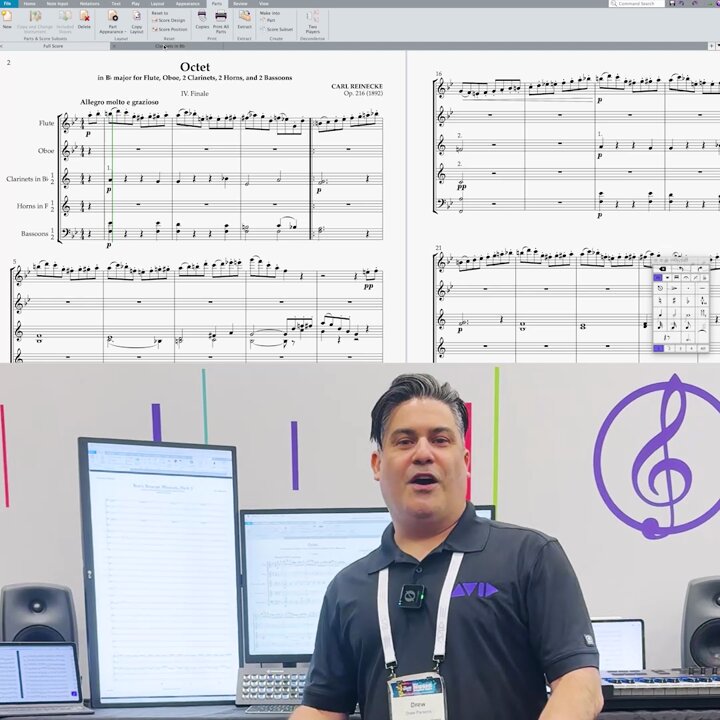Screen dimensions: 720x720
Task: Click the Two Players deconstruct icon
Action: [x=313, y=22]
